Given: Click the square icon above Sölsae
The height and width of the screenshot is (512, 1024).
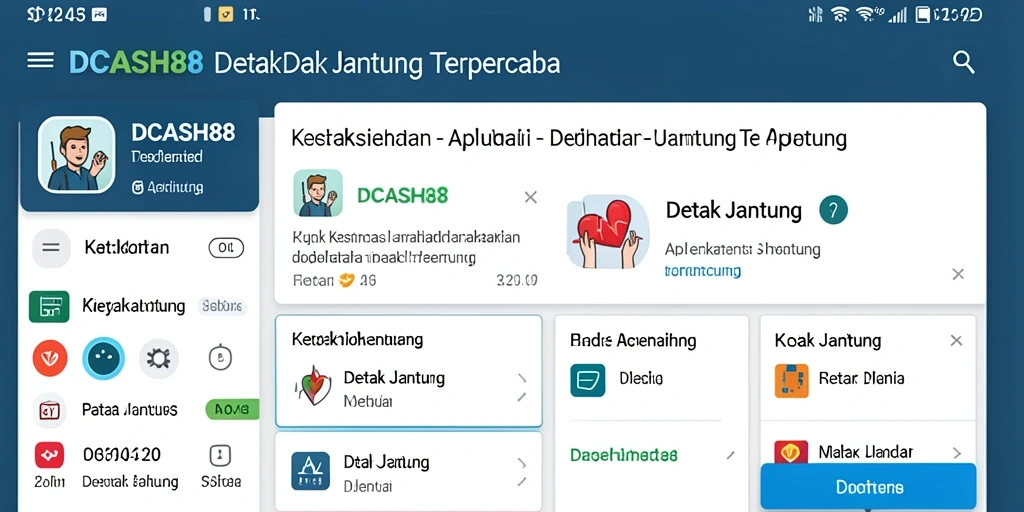Looking at the screenshot, I should click(220, 455).
